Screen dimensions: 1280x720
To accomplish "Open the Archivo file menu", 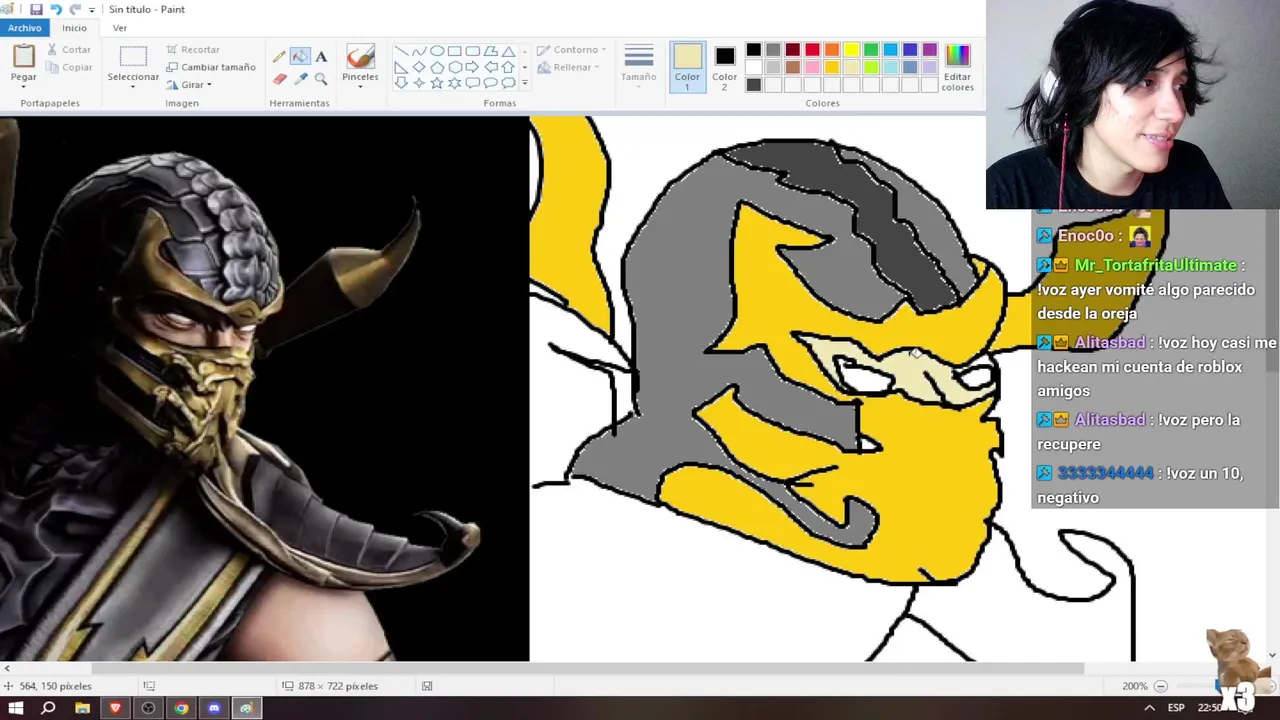I will pyautogui.click(x=25, y=28).
